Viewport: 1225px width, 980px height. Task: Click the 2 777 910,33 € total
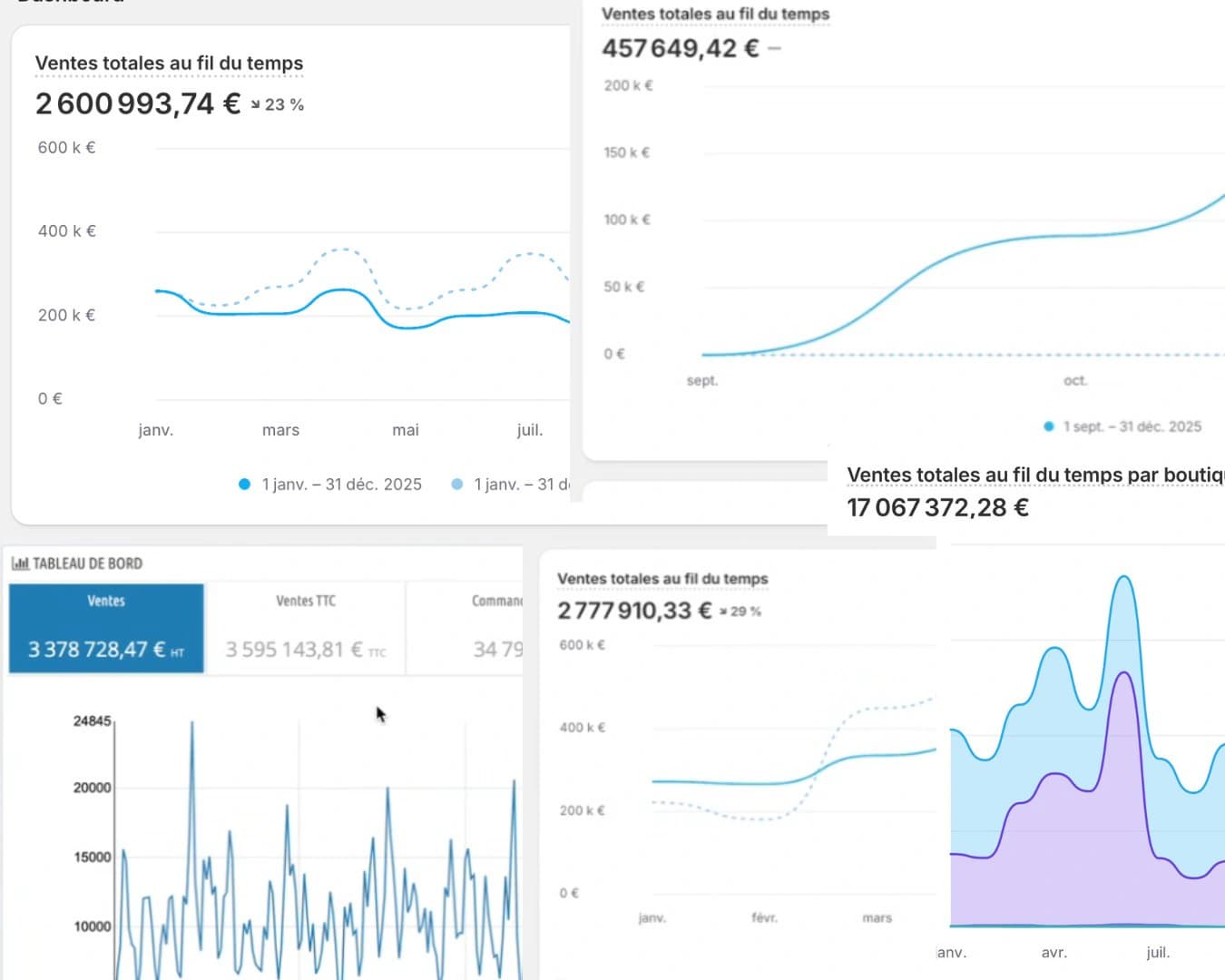pyautogui.click(x=634, y=611)
